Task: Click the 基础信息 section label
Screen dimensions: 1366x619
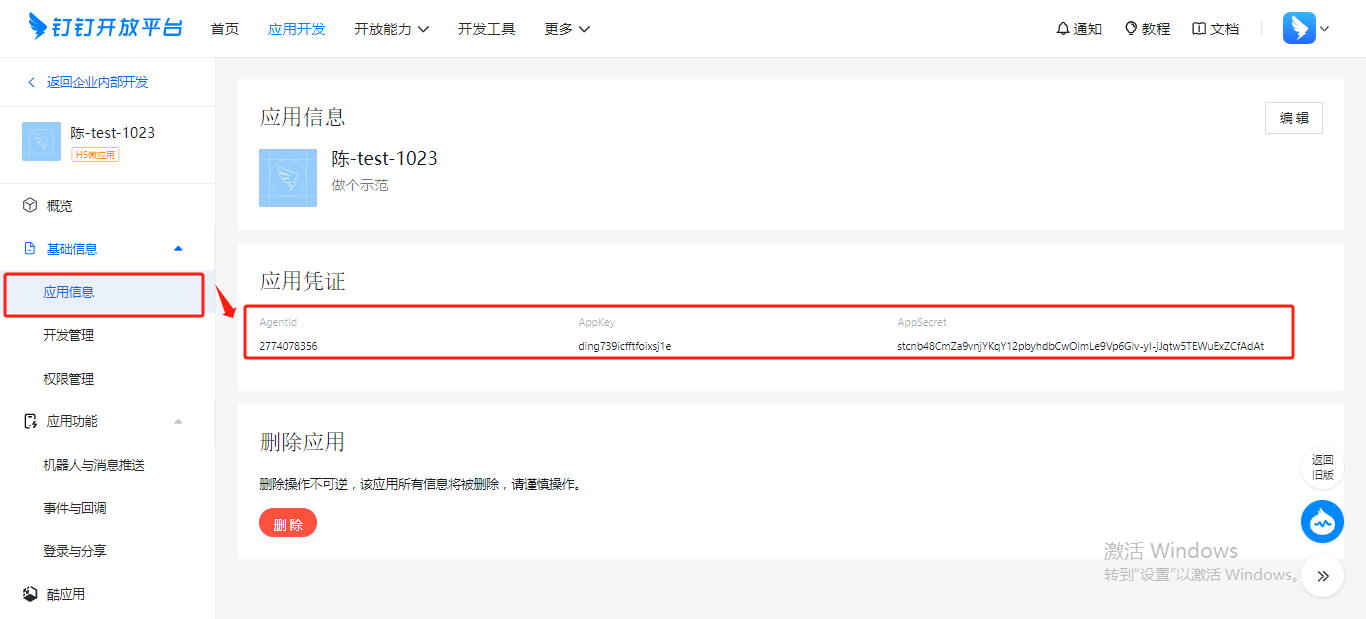Action: click(x=72, y=249)
